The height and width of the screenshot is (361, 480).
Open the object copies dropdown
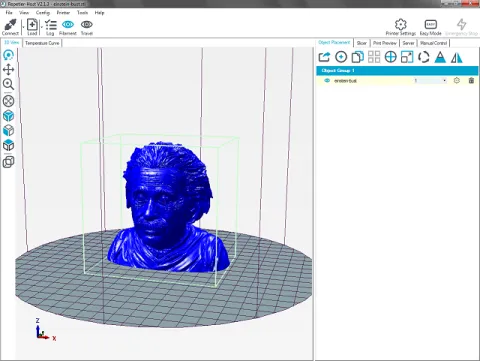click(430, 80)
